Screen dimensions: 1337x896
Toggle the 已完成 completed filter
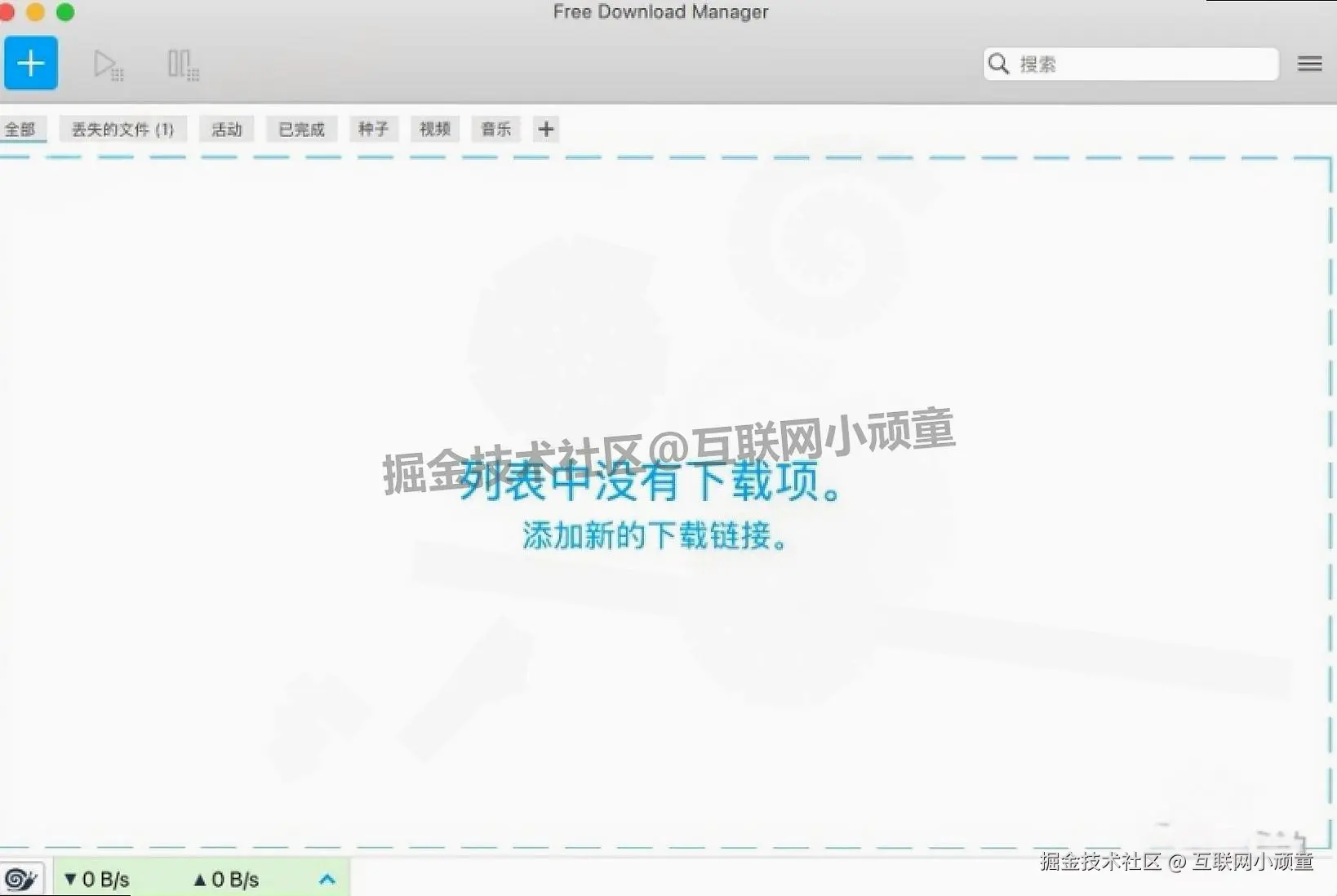[300, 129]
